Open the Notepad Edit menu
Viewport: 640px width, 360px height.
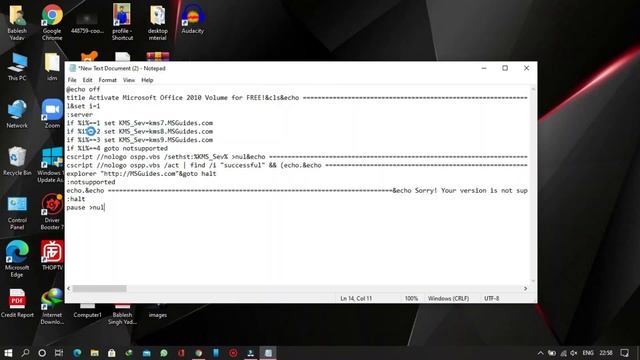click(x=87, y=80)
